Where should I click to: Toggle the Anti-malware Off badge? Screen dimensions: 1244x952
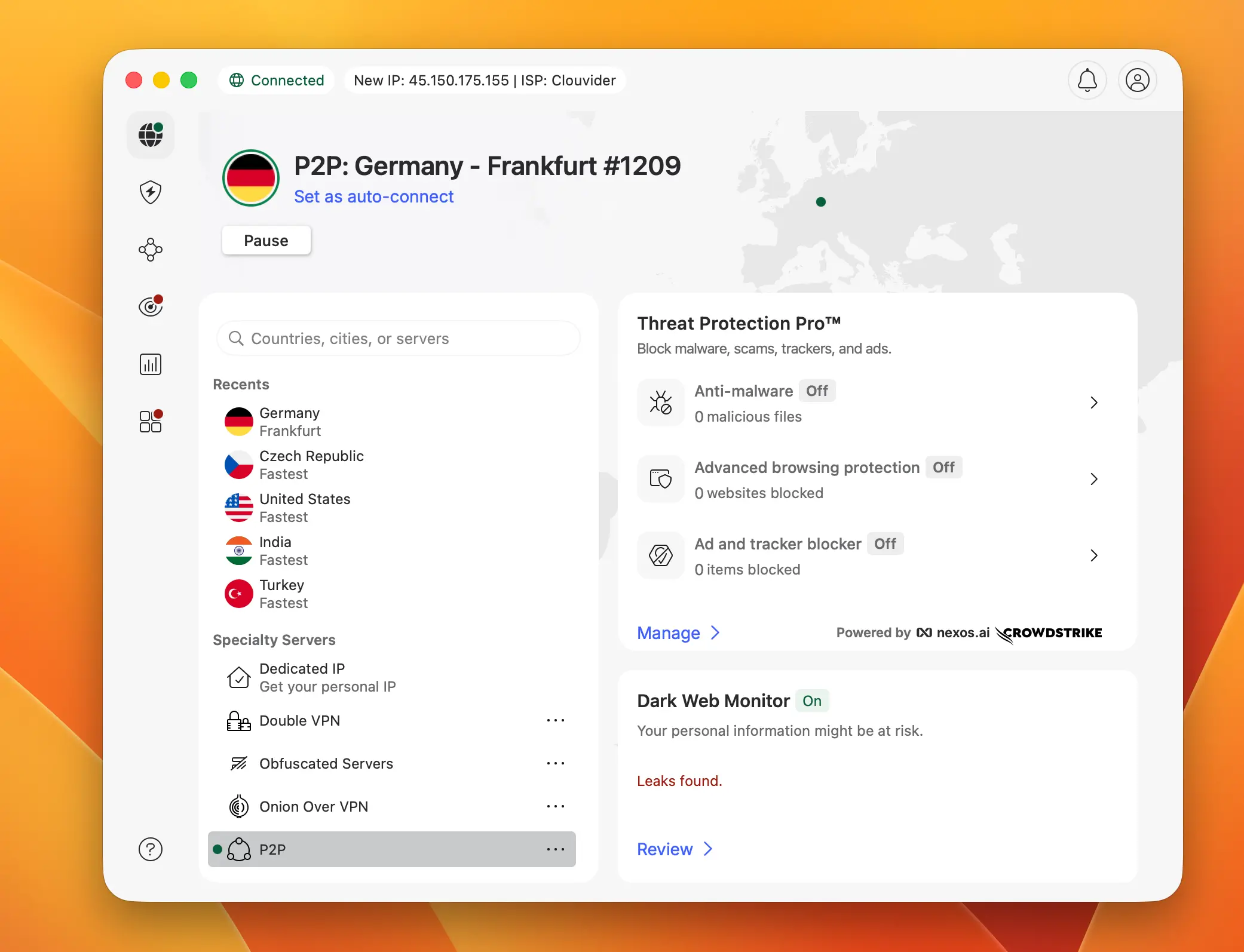[x=817, y=391]
